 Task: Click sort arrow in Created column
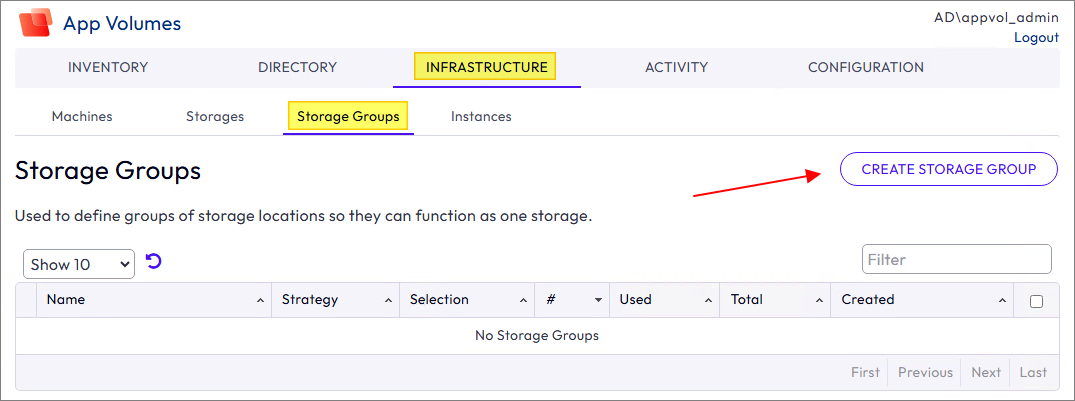coord(1002,301)
